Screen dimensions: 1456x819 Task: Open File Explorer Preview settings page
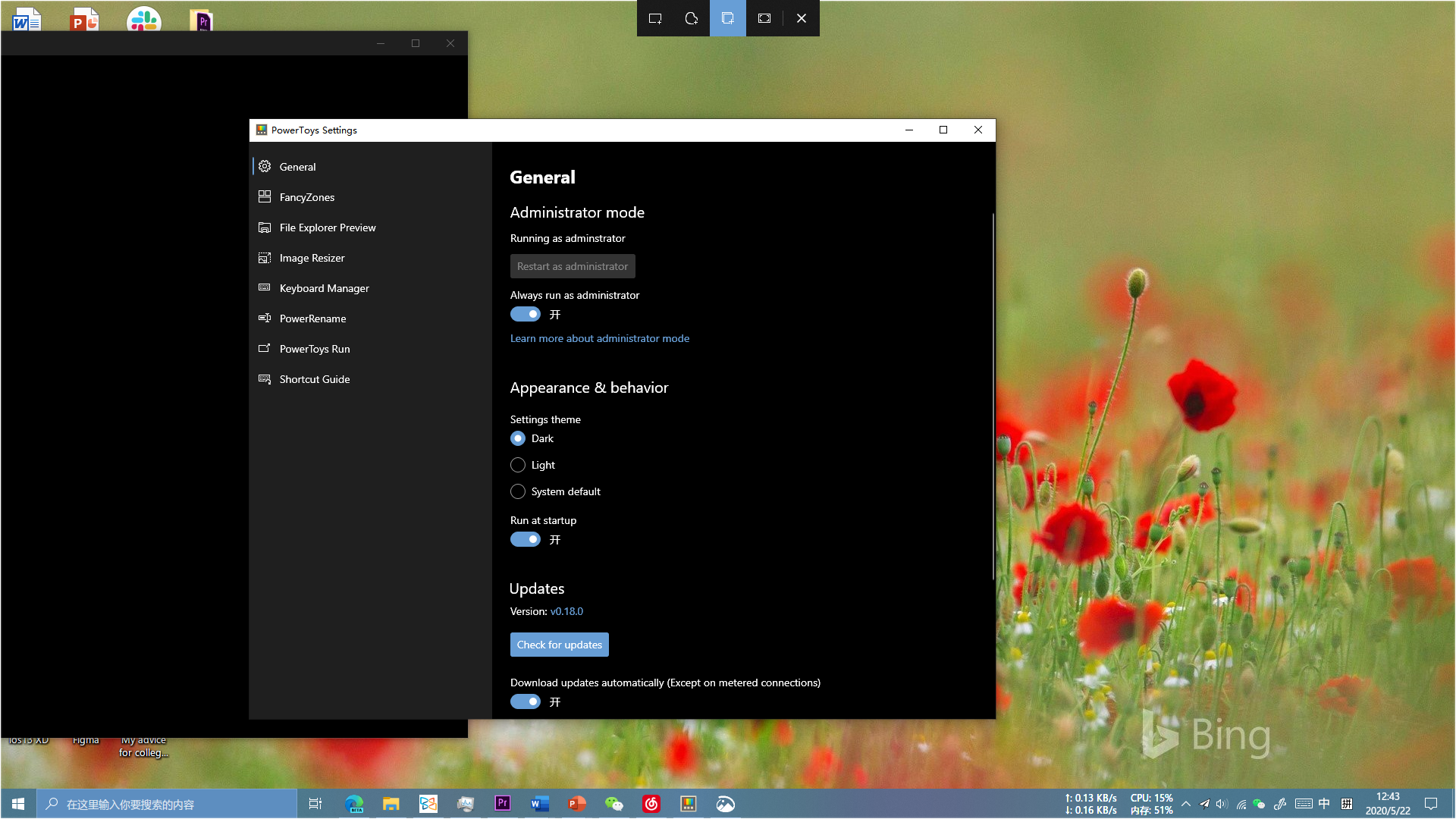[328, 227]
